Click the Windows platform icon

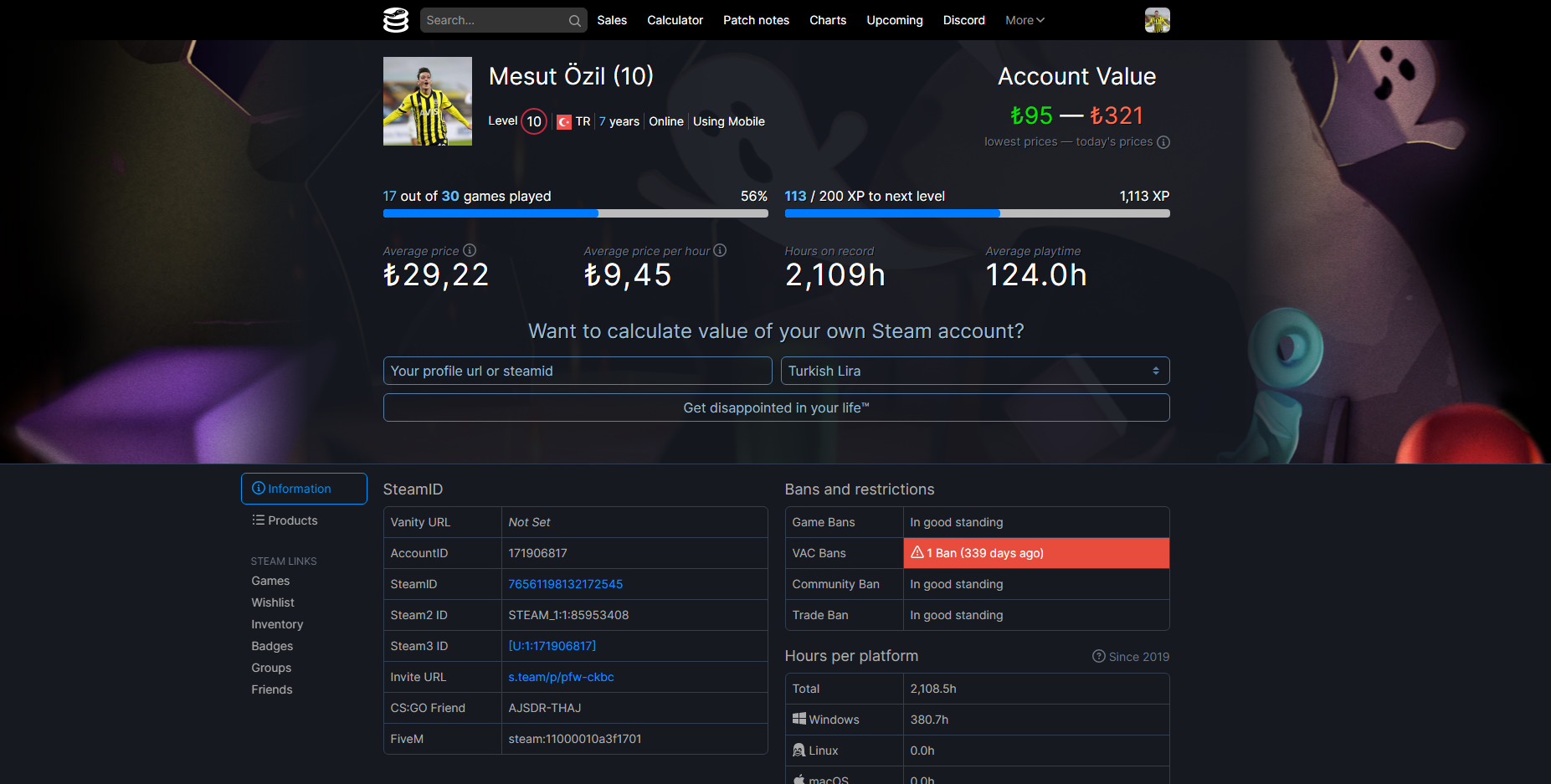799,719
